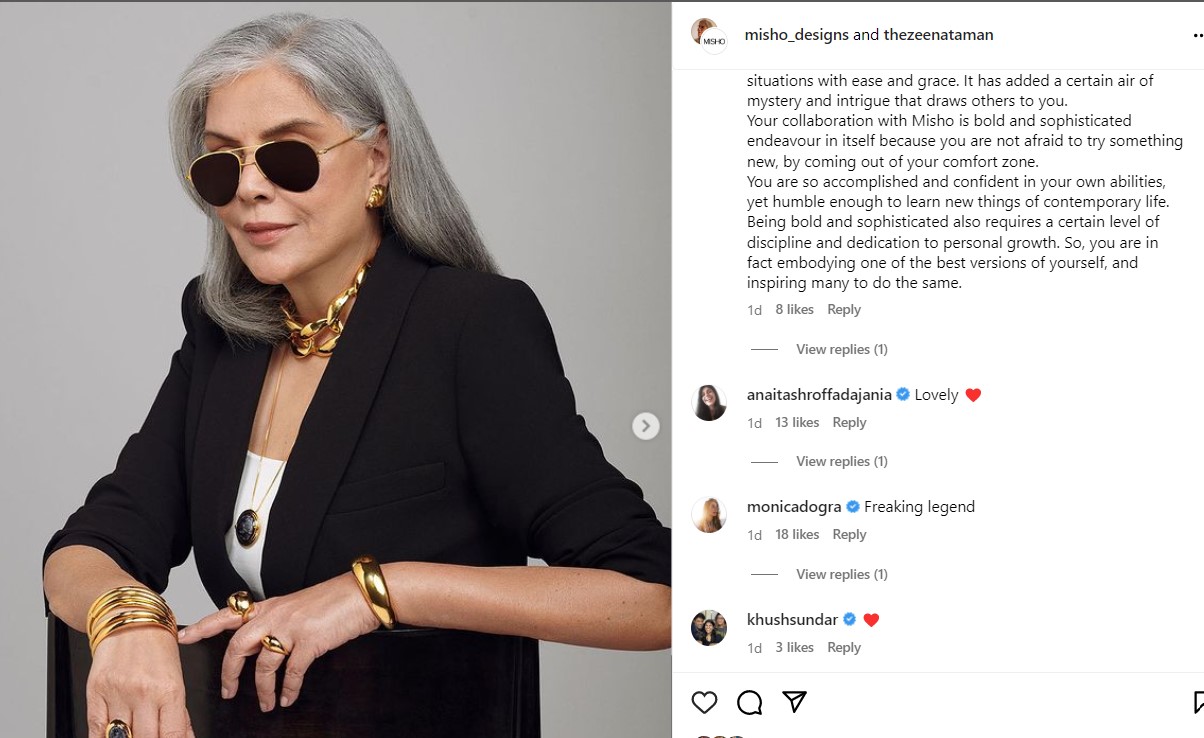1204x738 pixels.
Task: Expand replies under Freaking legend comment
Action: [841, 574]
